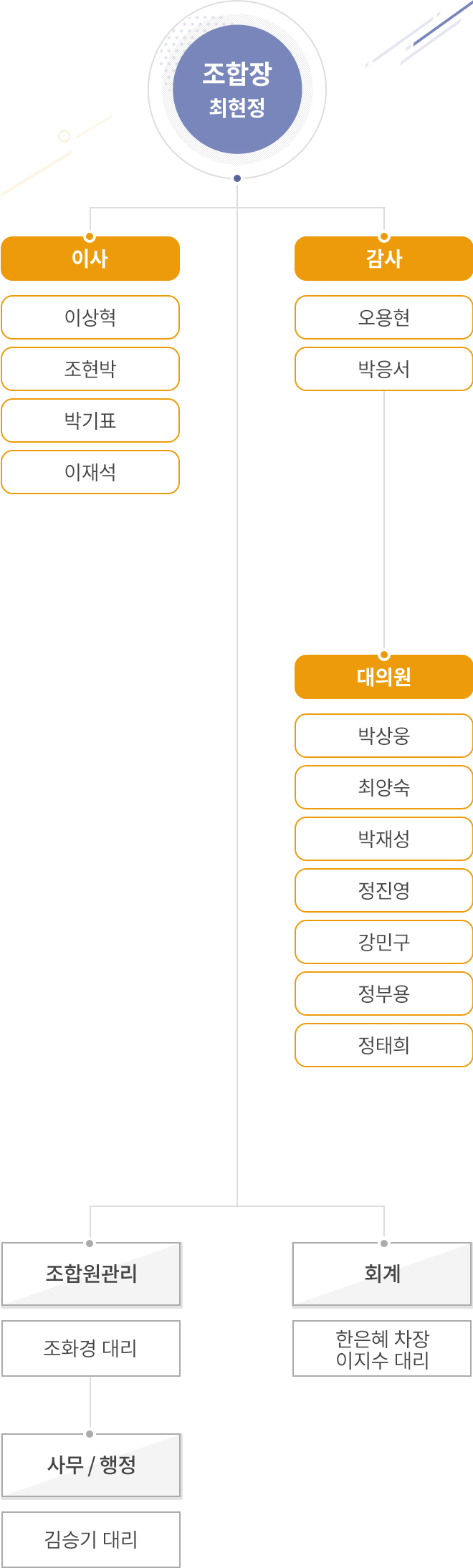Choose delegate 강민구

[x=384, y=942]
